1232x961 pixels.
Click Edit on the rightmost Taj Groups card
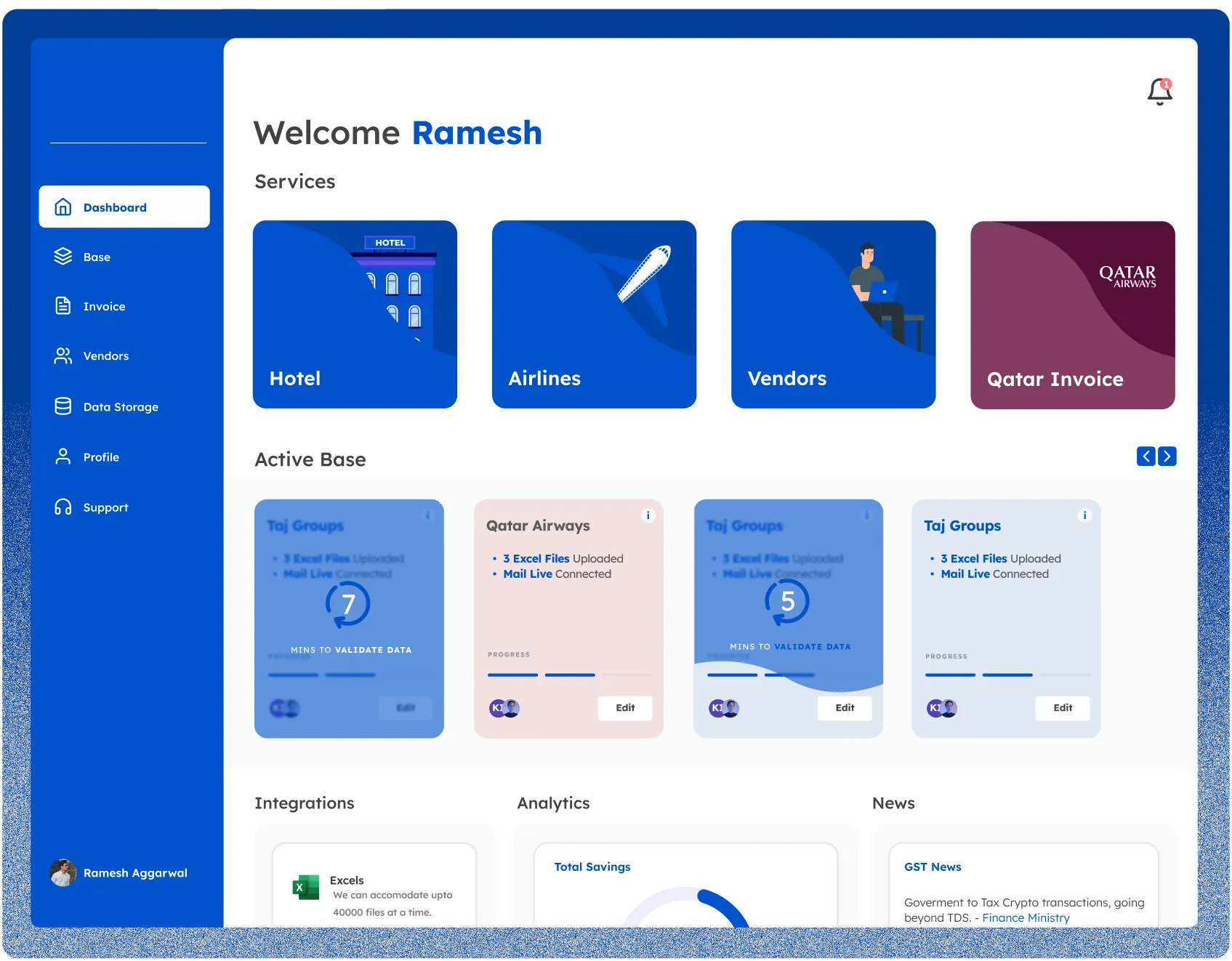1062,708
